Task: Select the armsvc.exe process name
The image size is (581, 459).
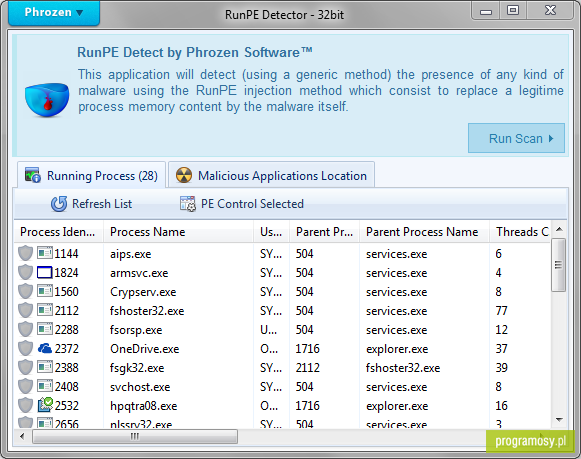Action: (x=139, y=273)
